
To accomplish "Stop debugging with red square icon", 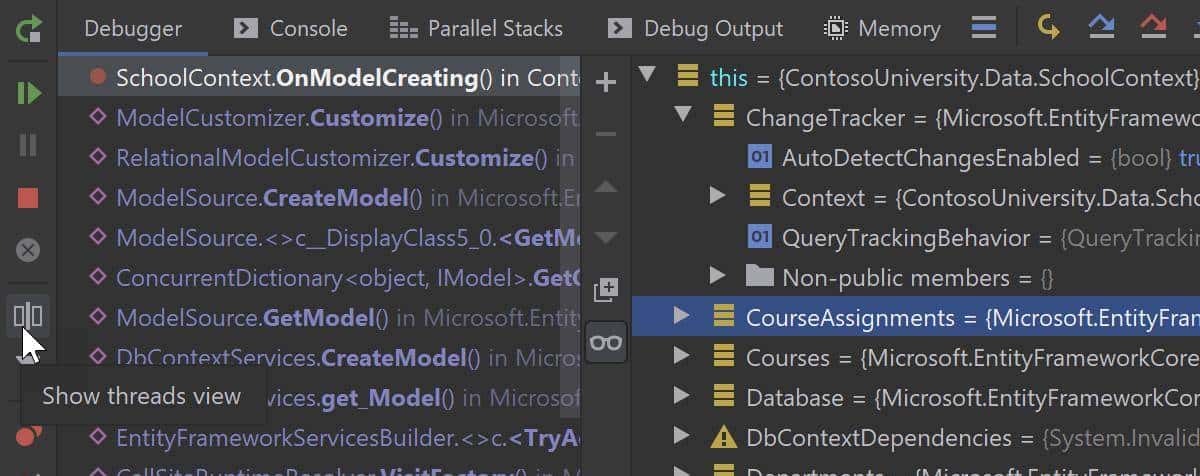I will (28, 198).
